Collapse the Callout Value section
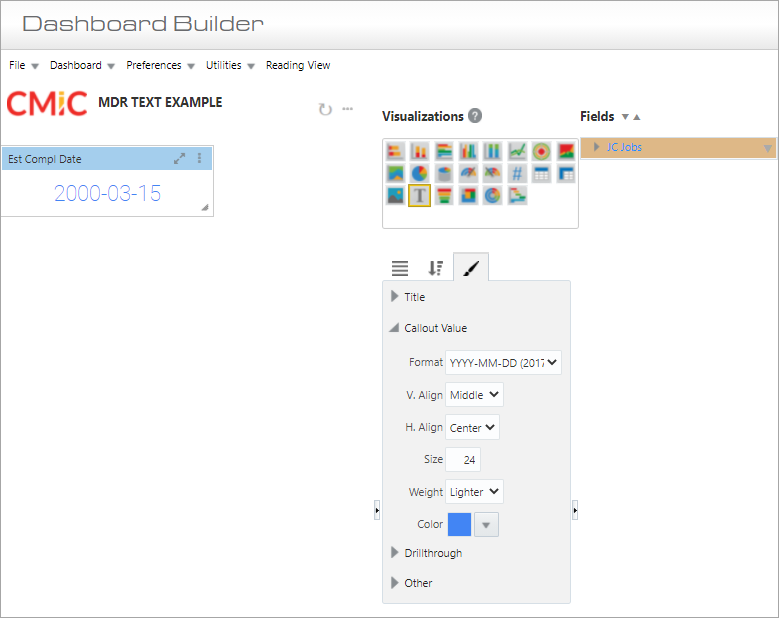 click(394, 328)
